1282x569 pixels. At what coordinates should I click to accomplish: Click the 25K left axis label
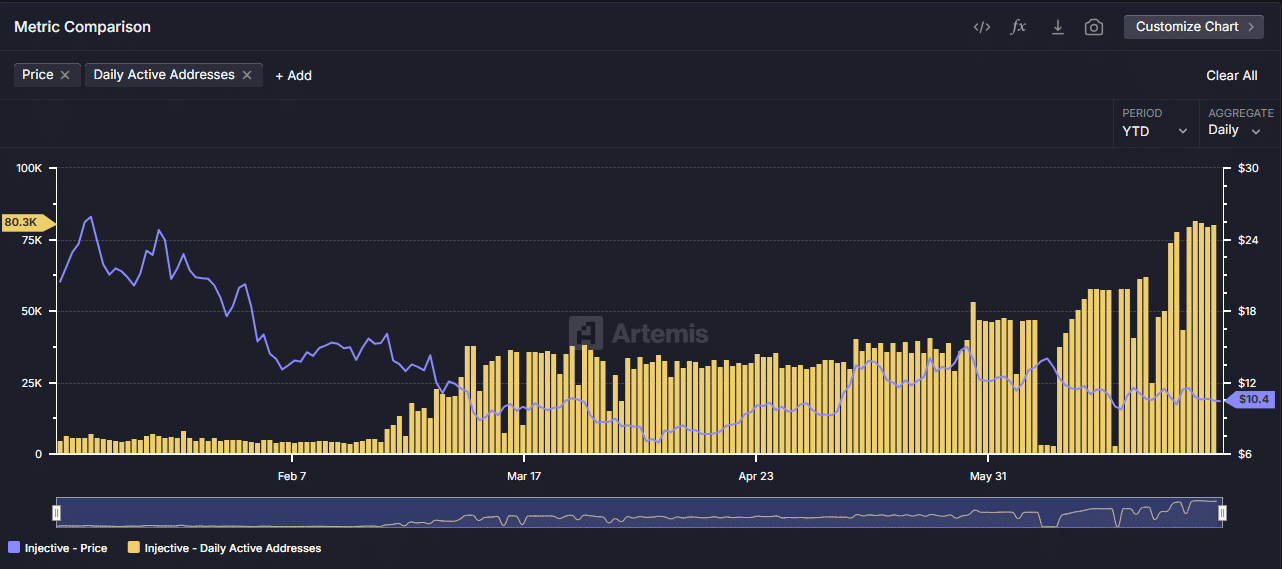click(x=33, y=383)
